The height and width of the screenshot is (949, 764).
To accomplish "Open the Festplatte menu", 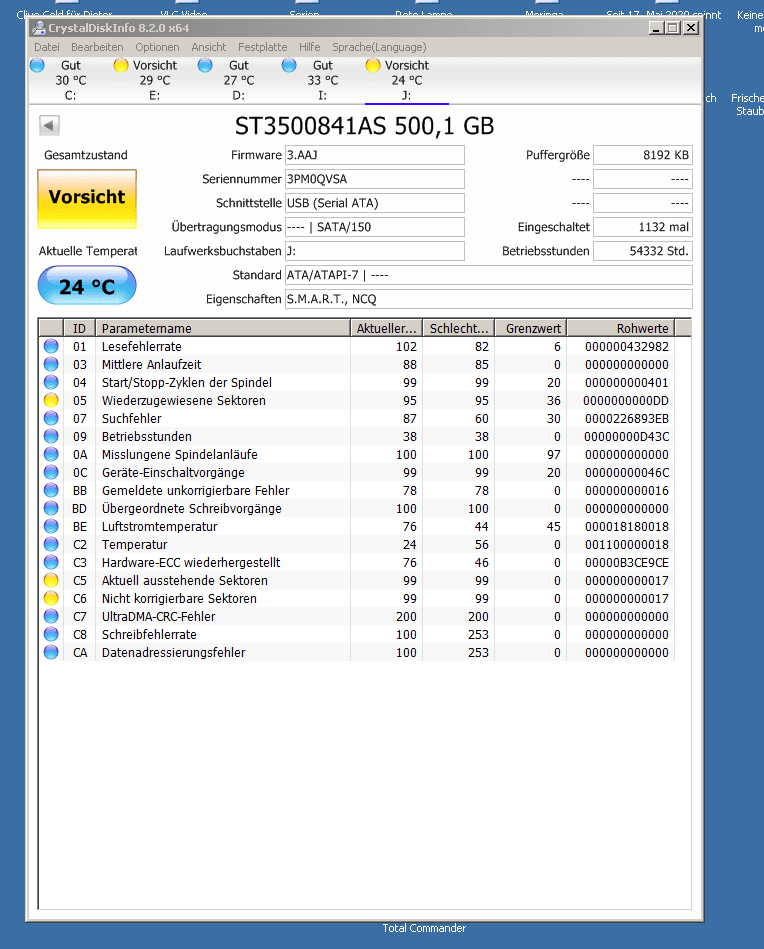I will (x=262, y=47).
